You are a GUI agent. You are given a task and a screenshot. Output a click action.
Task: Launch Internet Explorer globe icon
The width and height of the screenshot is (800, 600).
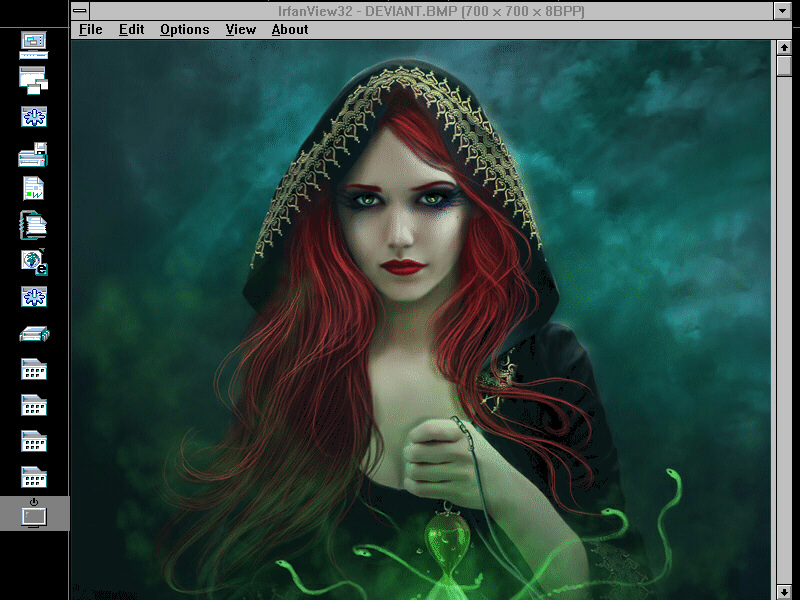[34, 261]
